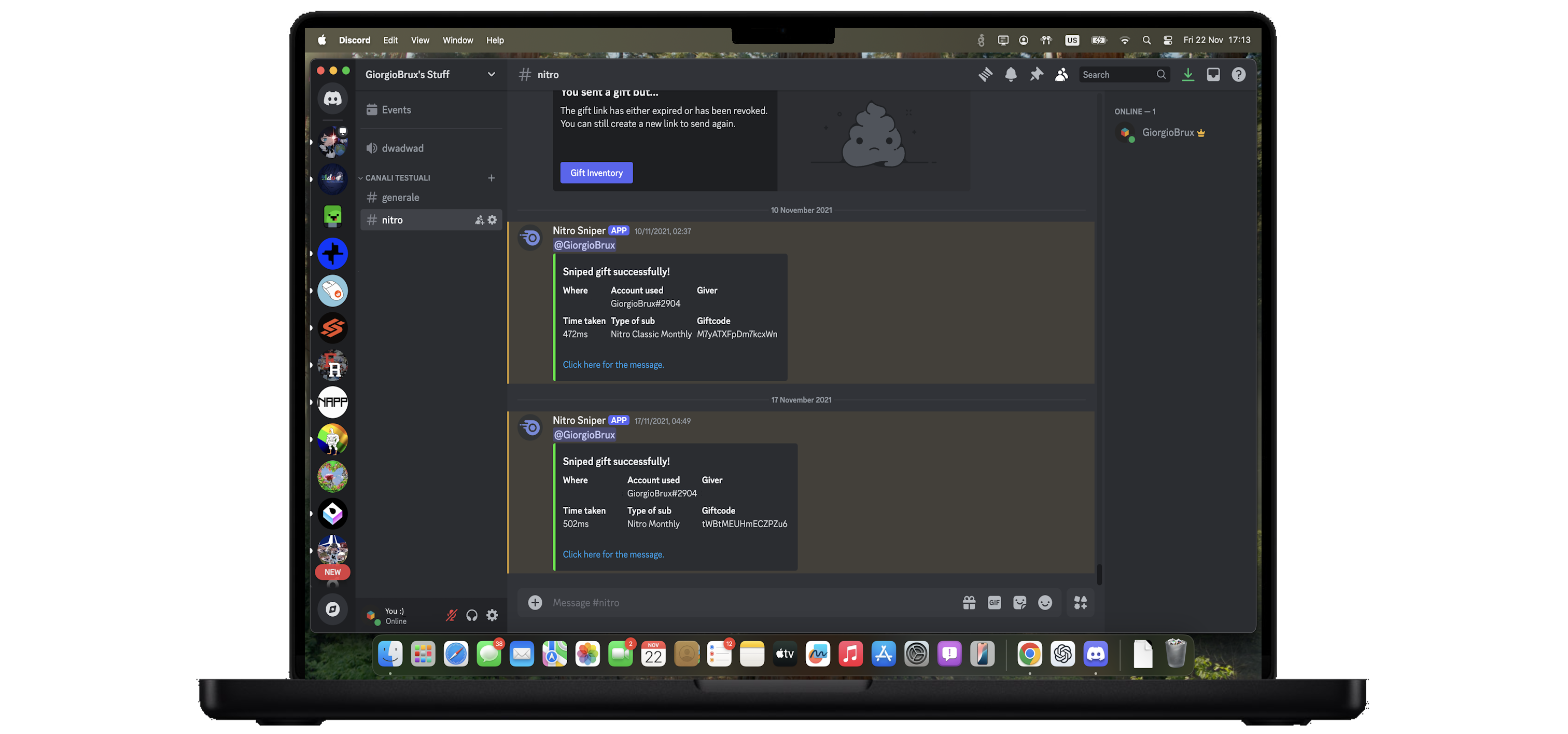Open notification settings bell icon
The image size is (1568, 734).
(1011, 74)
